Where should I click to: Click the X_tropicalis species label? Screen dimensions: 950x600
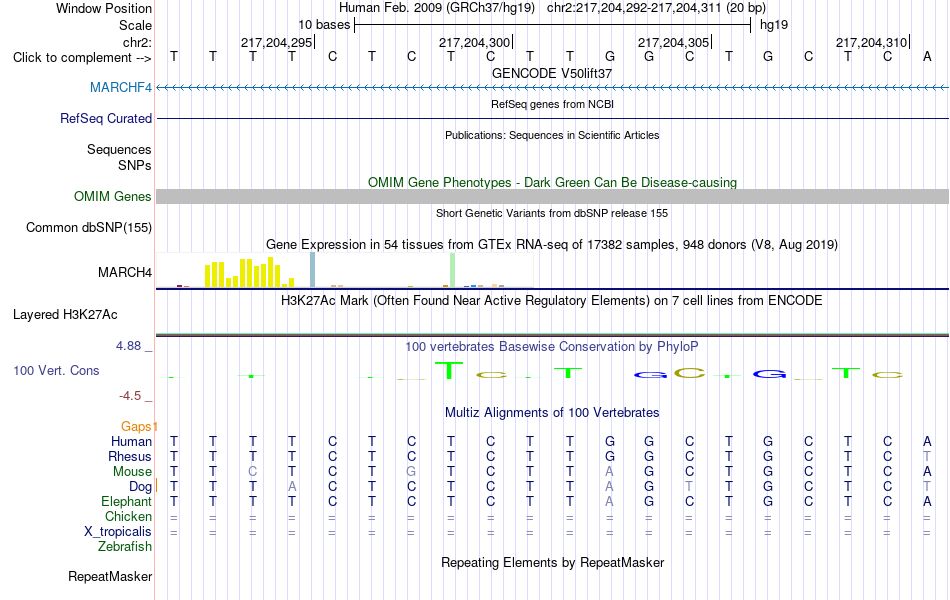click(118, 532)
